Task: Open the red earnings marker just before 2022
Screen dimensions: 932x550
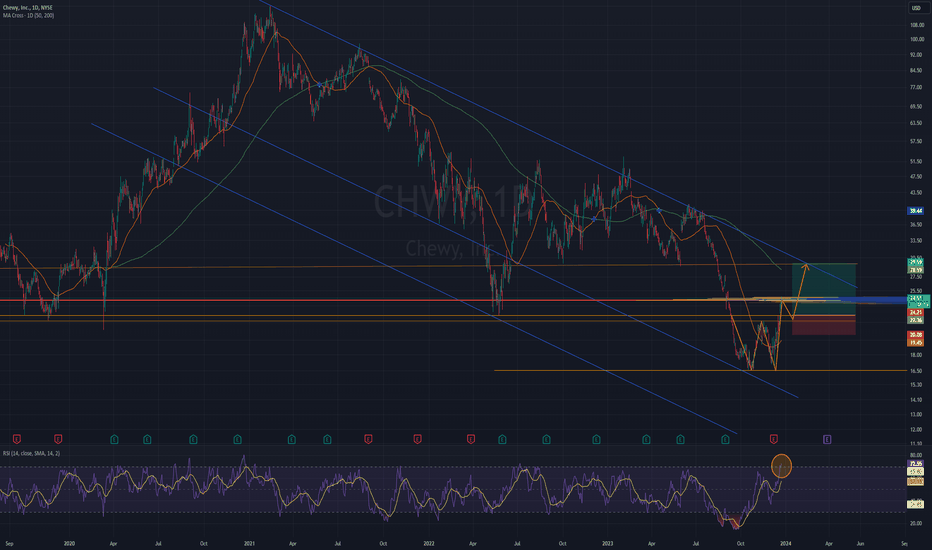Action: point(417,439)
